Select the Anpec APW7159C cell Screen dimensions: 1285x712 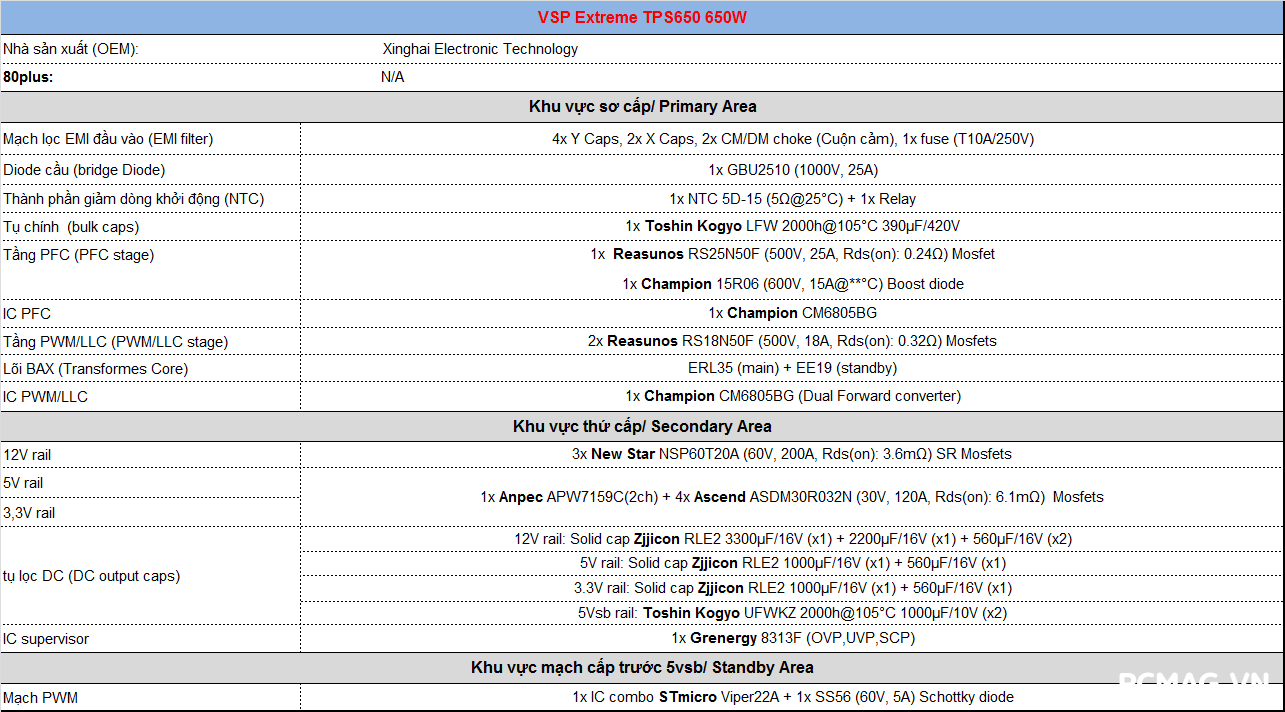792,497
